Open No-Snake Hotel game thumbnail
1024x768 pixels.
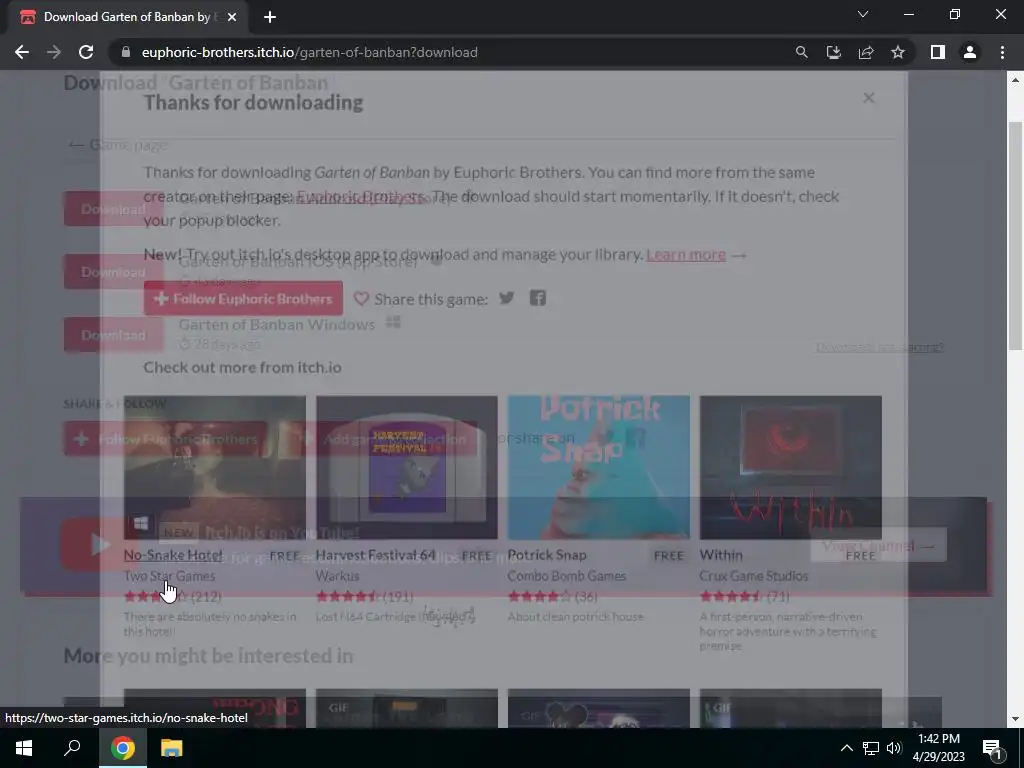pyautogui.click(x=215, y=468)
